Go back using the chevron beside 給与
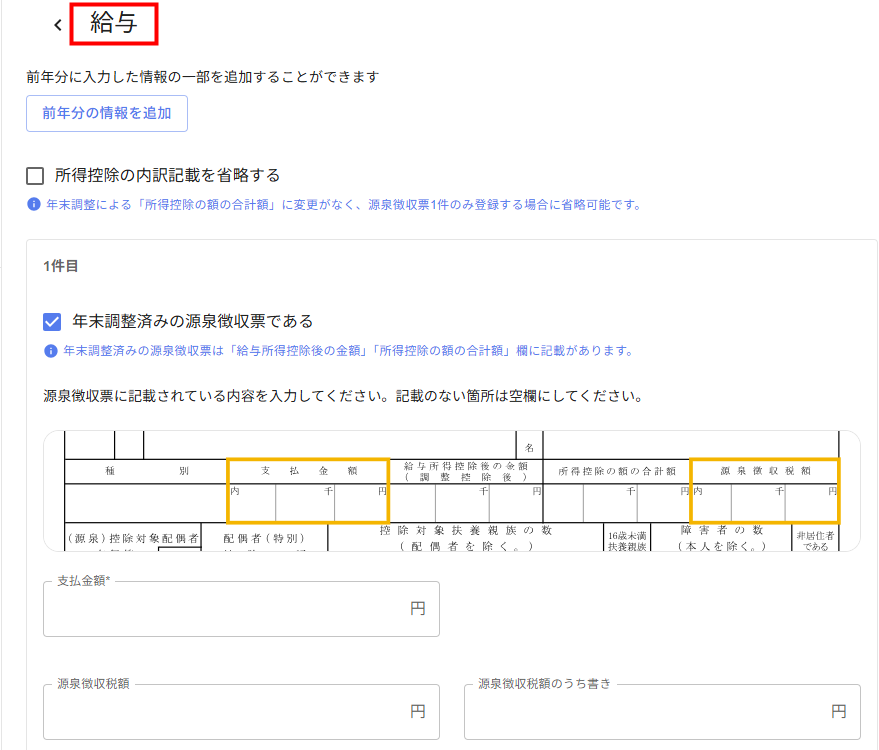The image size is (879, 750). 57,25
